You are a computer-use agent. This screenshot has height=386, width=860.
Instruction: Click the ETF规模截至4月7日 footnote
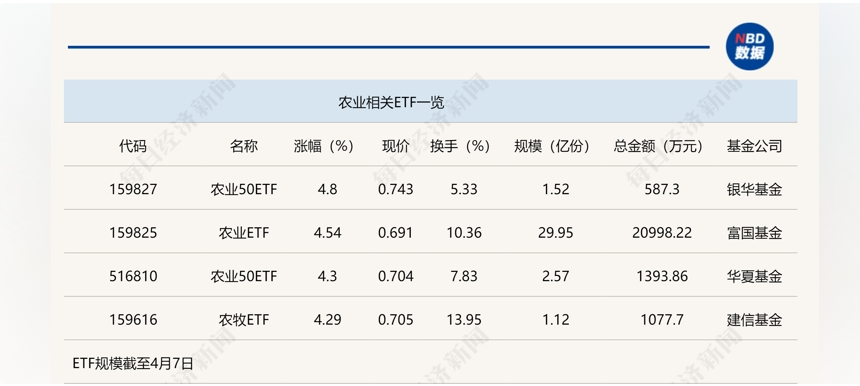pyautogui.click(x=133, y=362)
